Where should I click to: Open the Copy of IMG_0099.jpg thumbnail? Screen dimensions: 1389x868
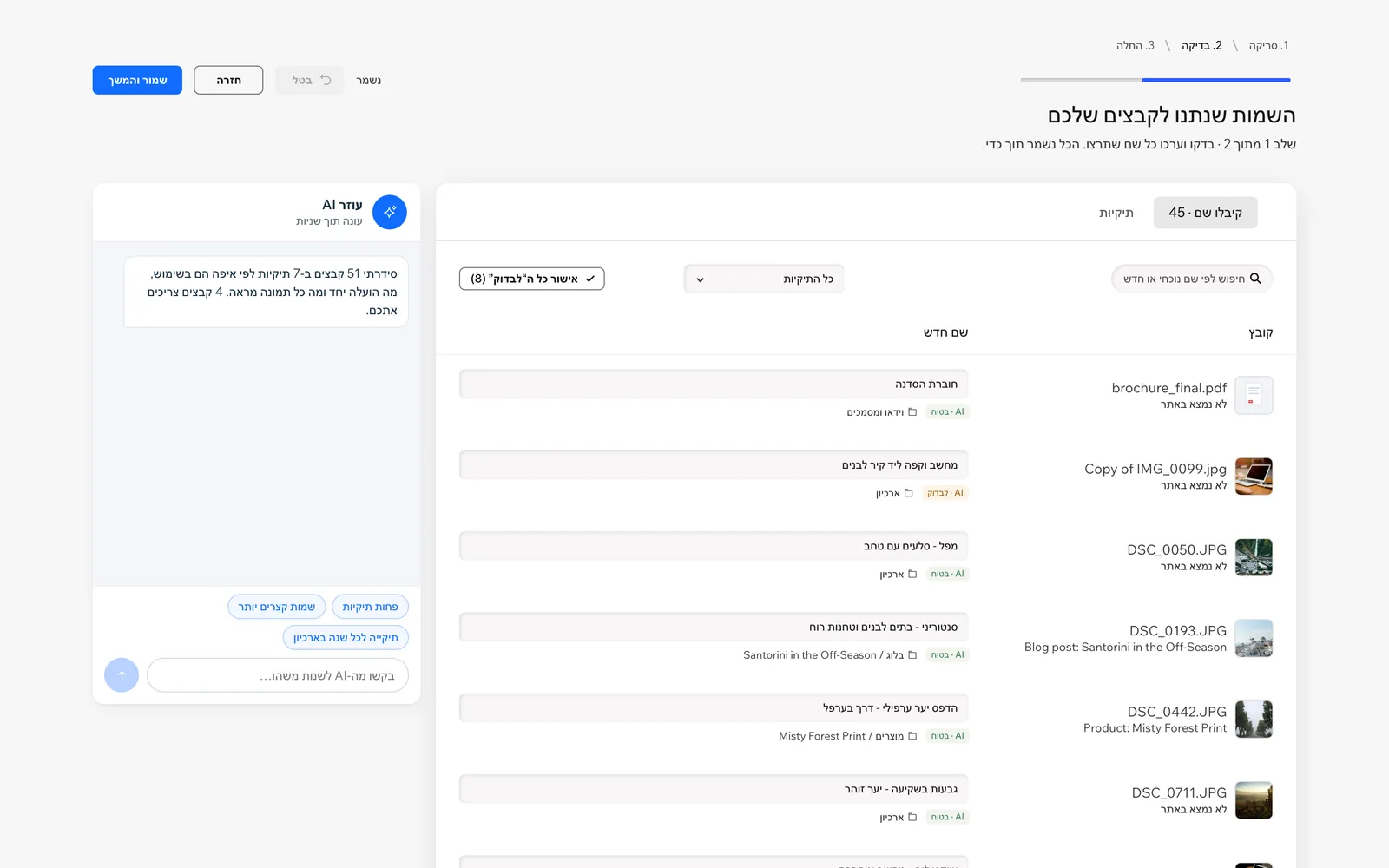click(x=1254, y=477)
